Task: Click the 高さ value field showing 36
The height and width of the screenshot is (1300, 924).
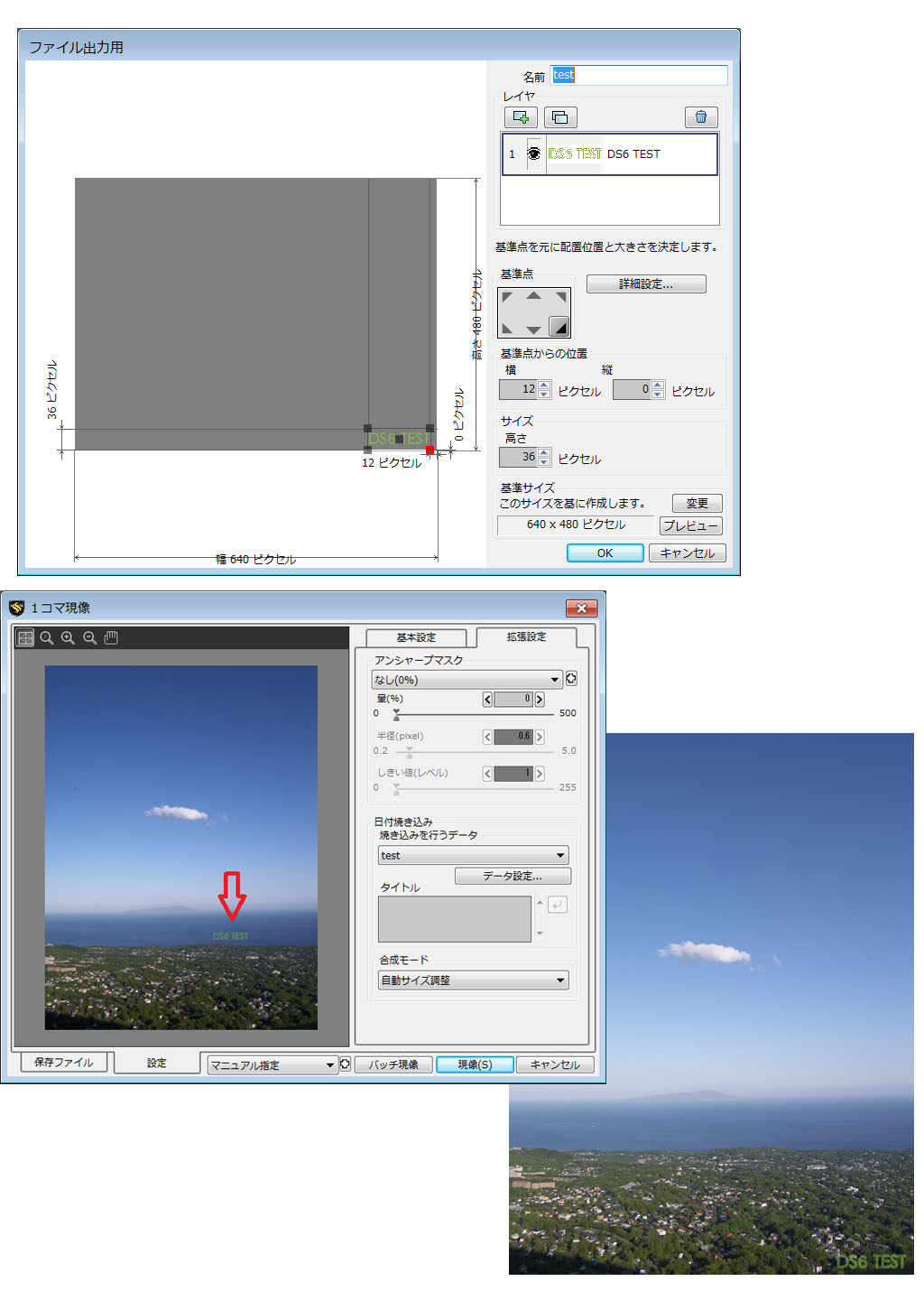Action: (x=519, y=457)
